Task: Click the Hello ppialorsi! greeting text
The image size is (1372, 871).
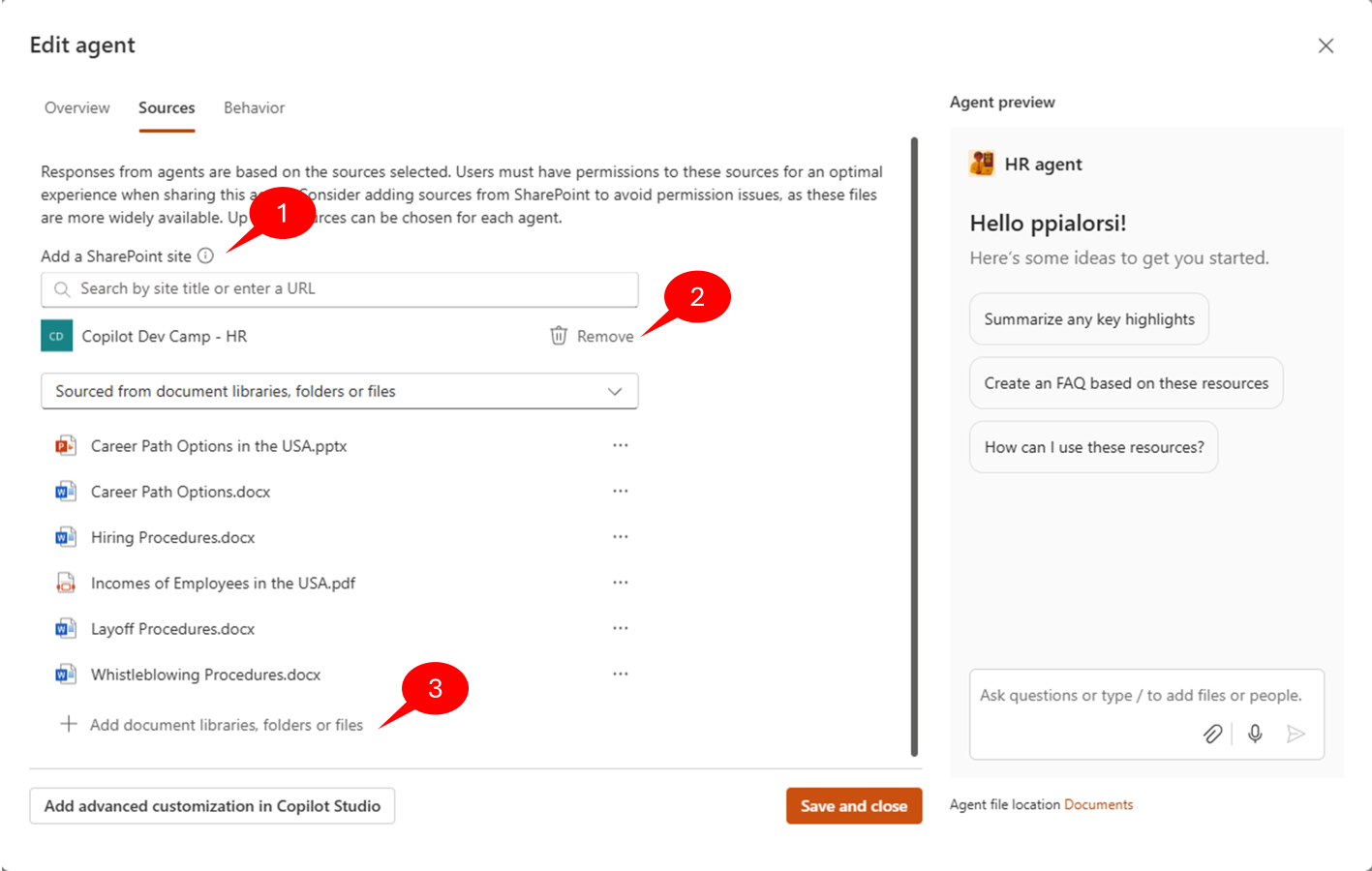Action: point(1048,223)
